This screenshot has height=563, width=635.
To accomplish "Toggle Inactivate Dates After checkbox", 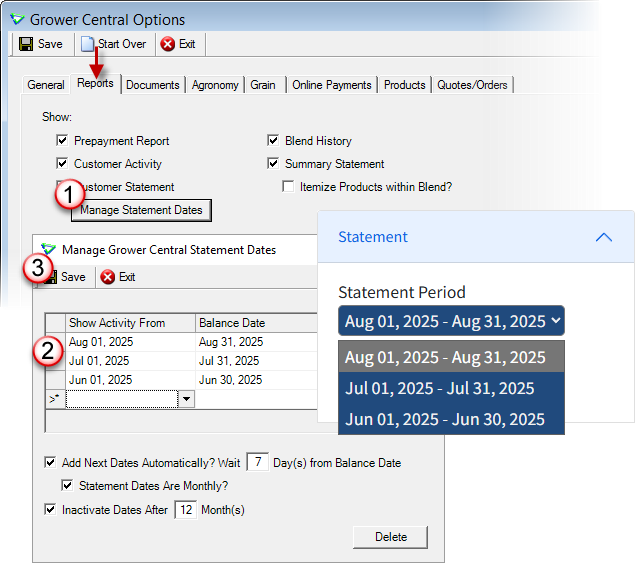I will [x=50, y=510].
